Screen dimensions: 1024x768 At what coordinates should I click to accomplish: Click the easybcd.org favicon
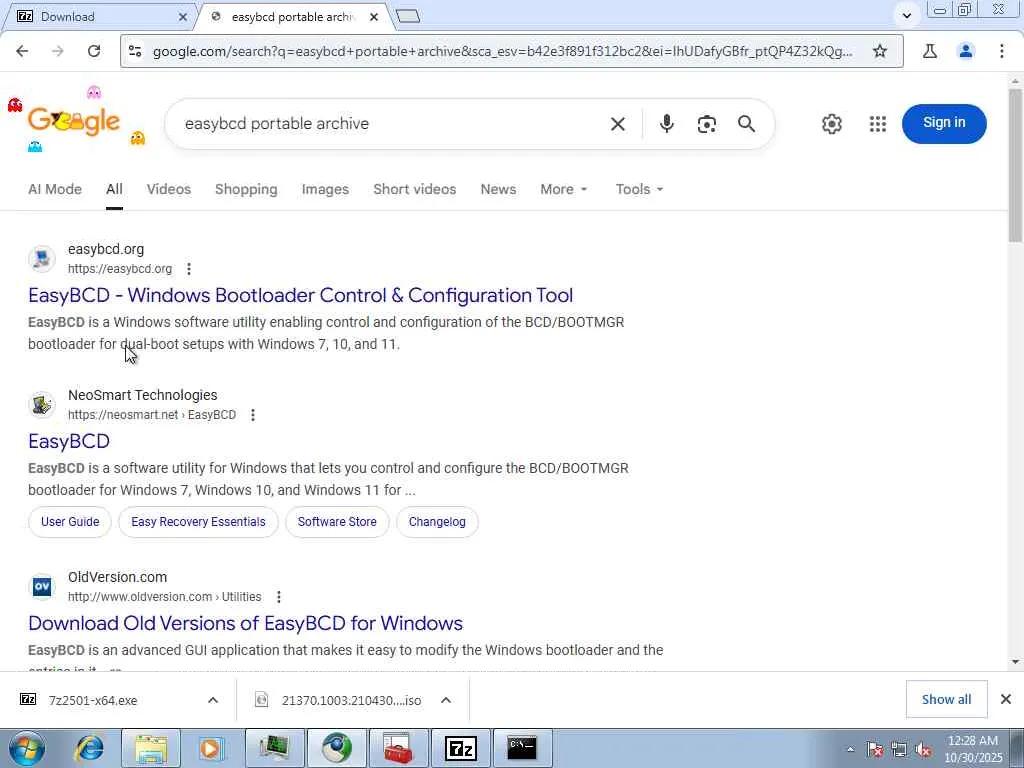click(x=42, y=259)
